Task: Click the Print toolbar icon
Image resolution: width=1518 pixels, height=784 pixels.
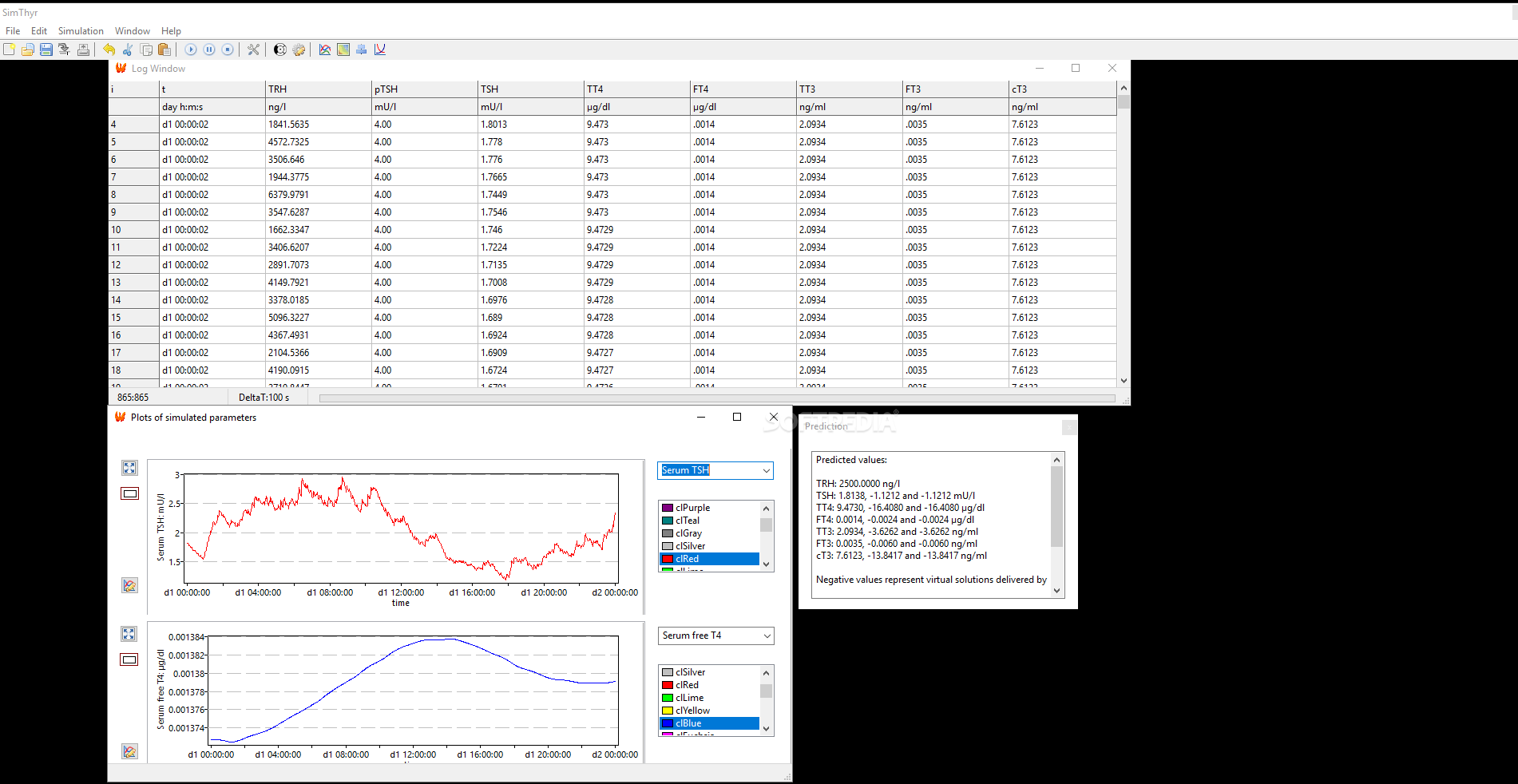Action: point(83,49)
